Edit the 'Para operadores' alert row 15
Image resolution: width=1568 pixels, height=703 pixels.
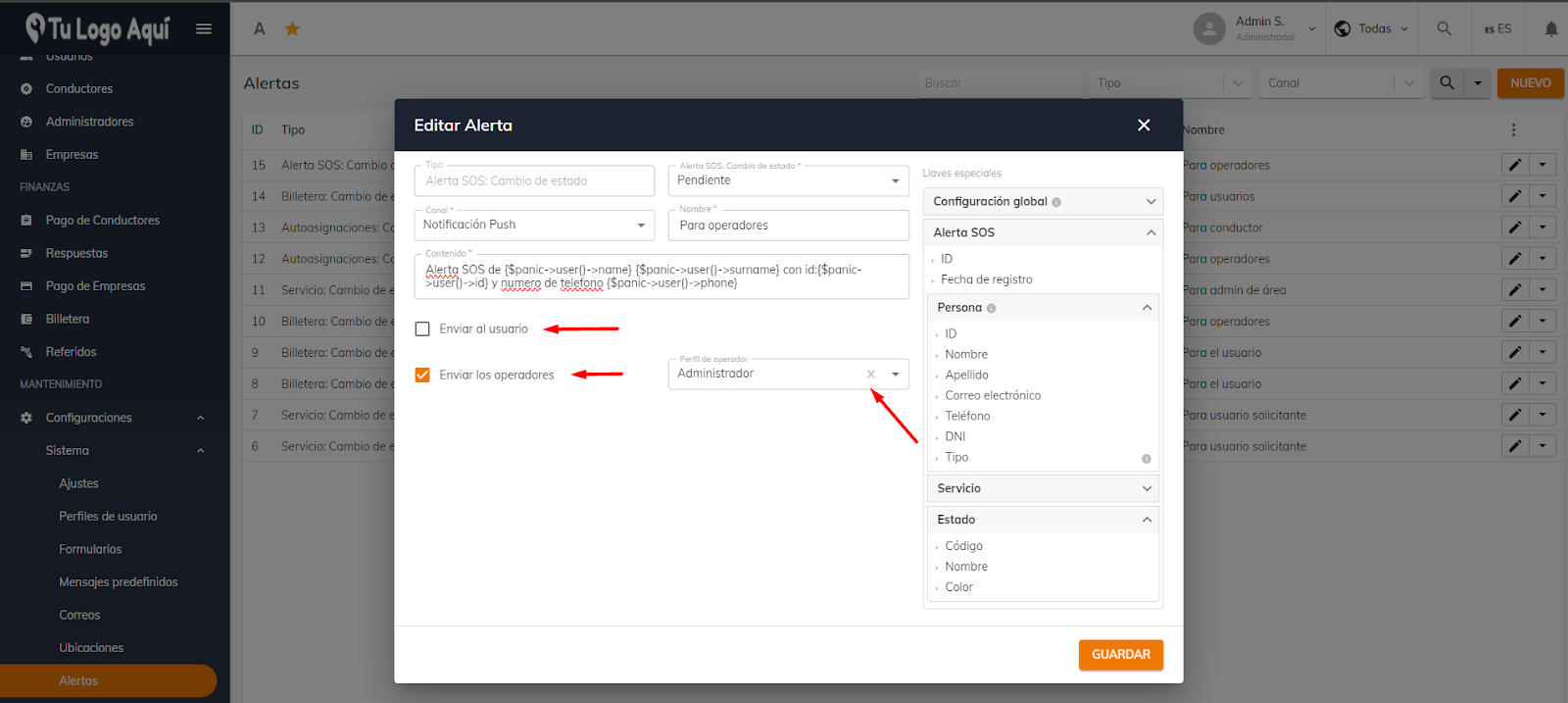click(1515, 165)
